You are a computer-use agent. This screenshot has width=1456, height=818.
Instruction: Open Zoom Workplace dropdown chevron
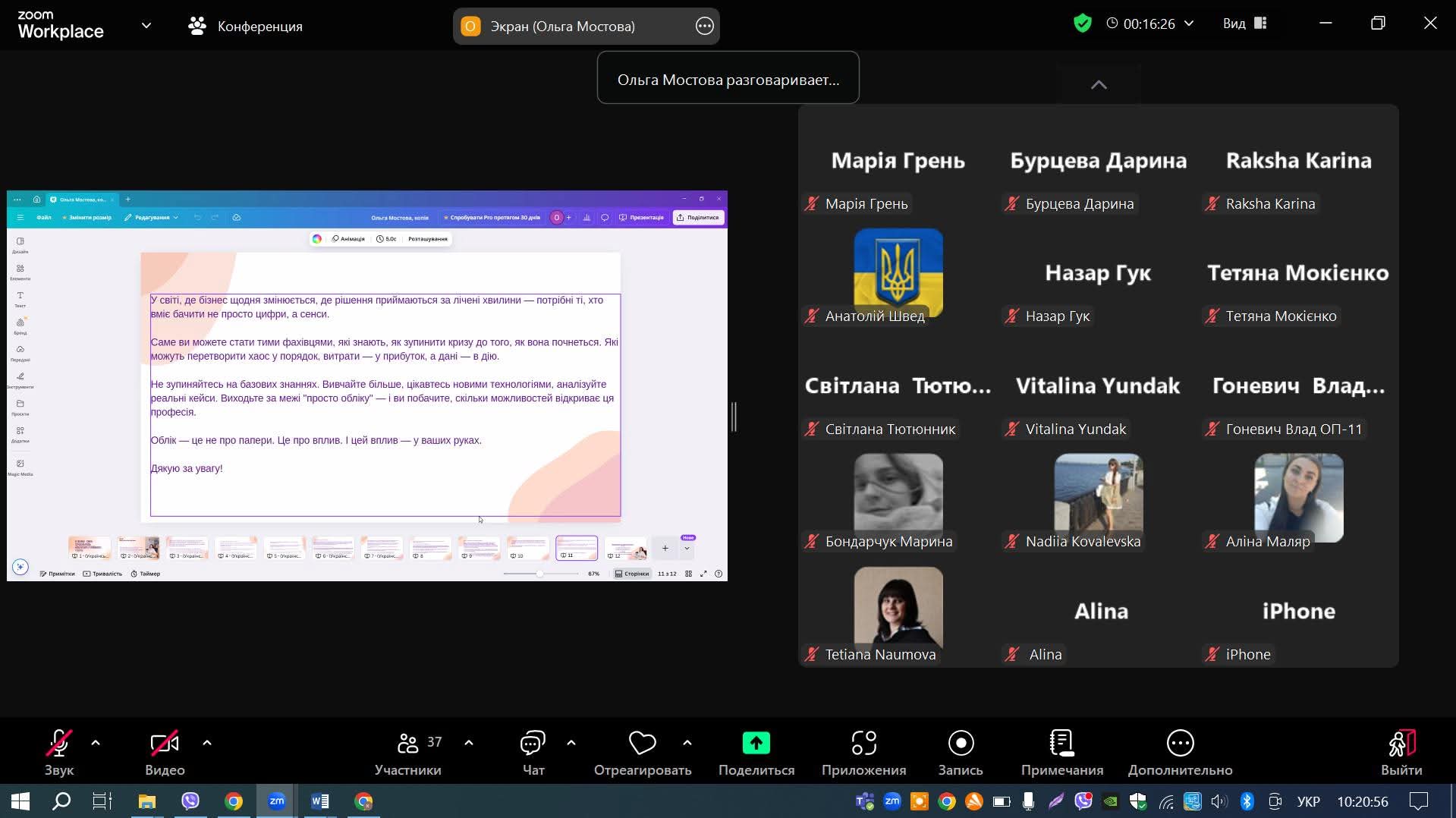click(146, 26)
